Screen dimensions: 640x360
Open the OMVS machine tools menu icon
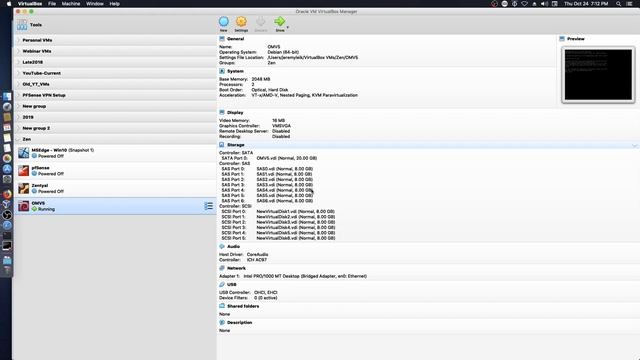(x=209, y=206)
